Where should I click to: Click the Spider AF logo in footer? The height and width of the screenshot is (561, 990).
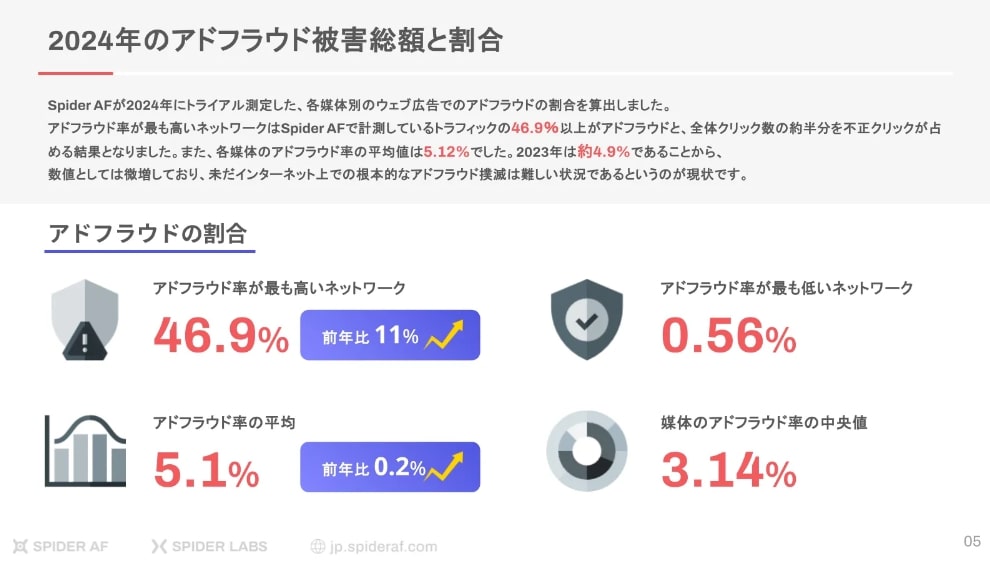61,546
